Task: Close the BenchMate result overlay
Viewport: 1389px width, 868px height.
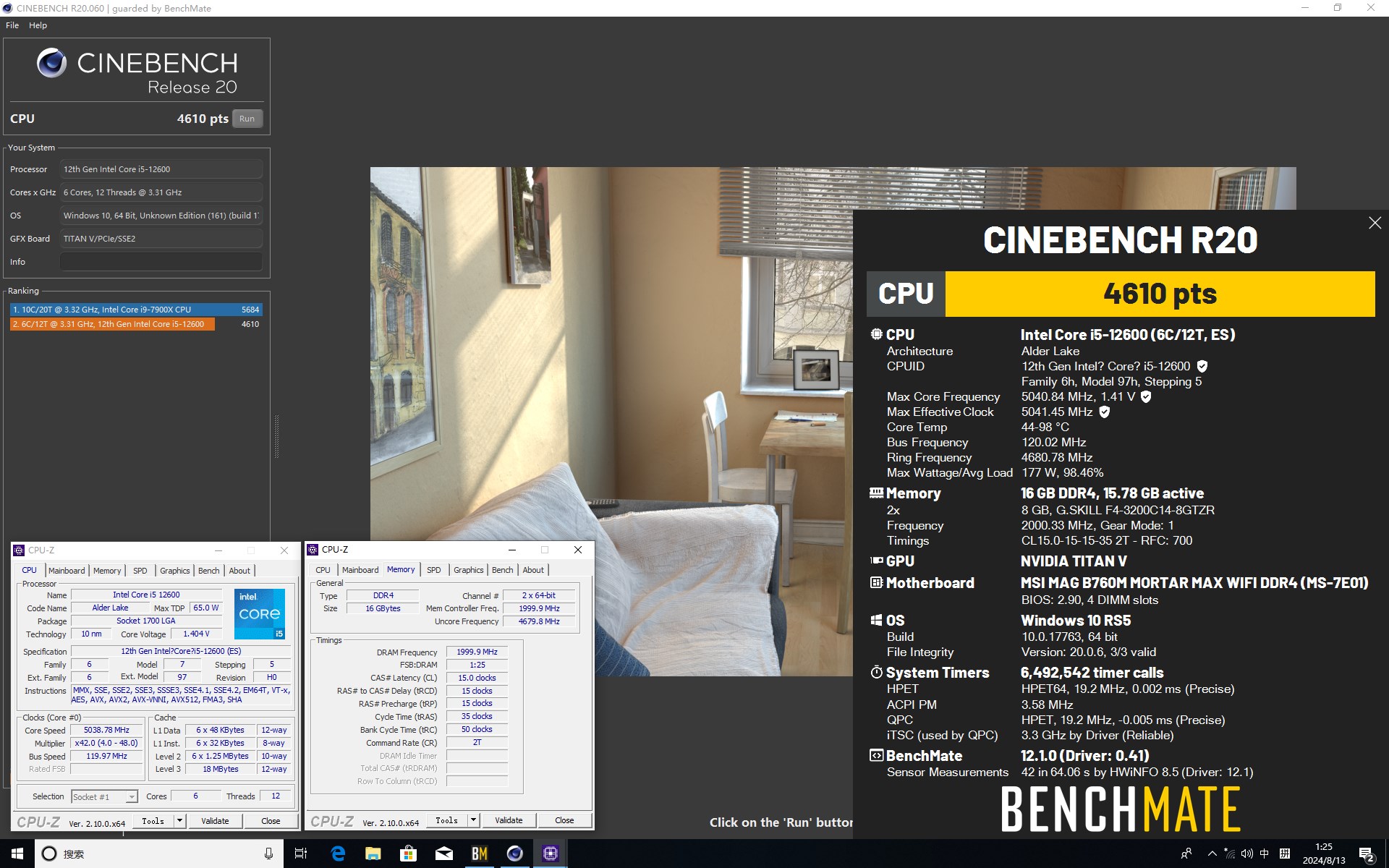Action: 1375,224
